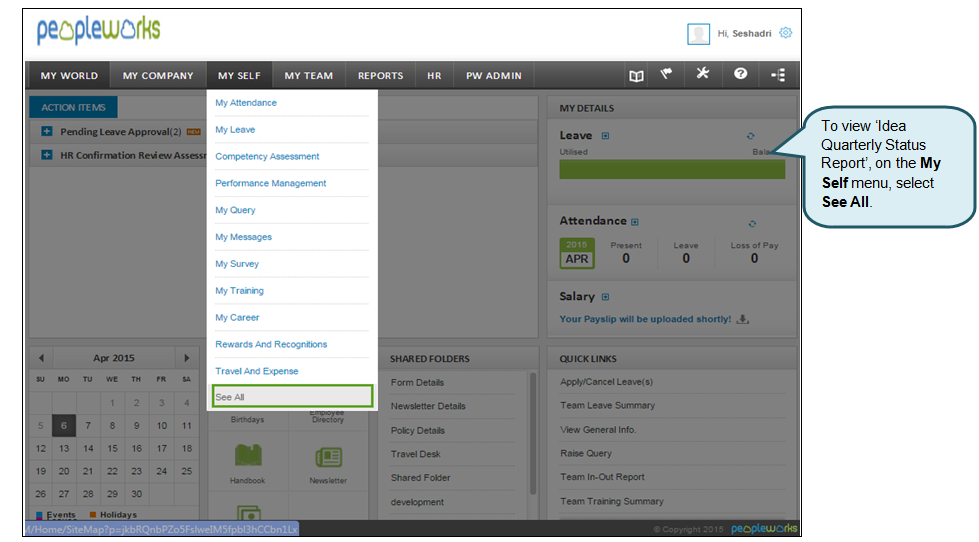Open Newsletter Details shared folder
The image size is (979, 542).
(x=428, y=406)
